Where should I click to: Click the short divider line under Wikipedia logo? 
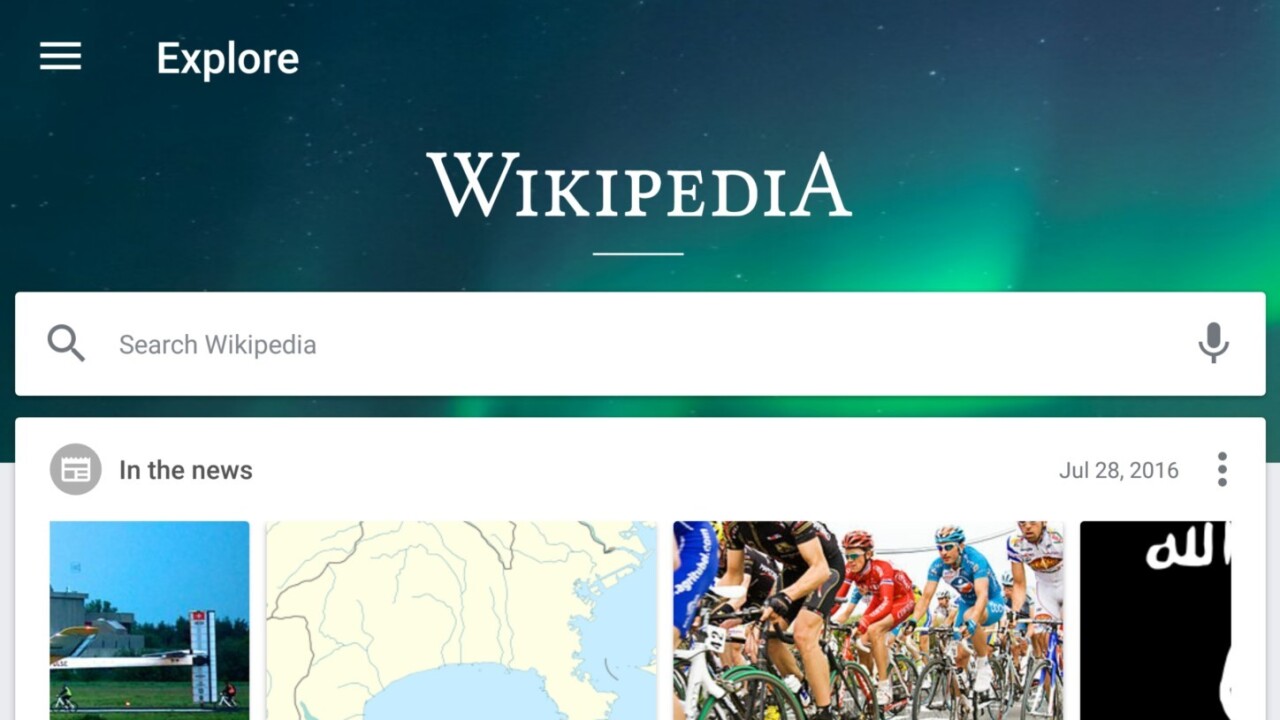coord(638,254)
